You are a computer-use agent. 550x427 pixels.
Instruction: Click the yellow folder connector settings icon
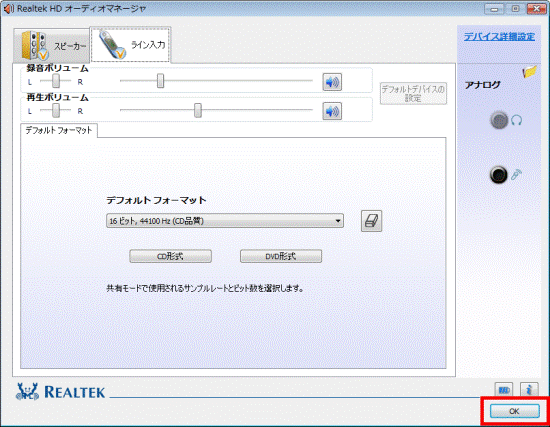click(529, 72)
